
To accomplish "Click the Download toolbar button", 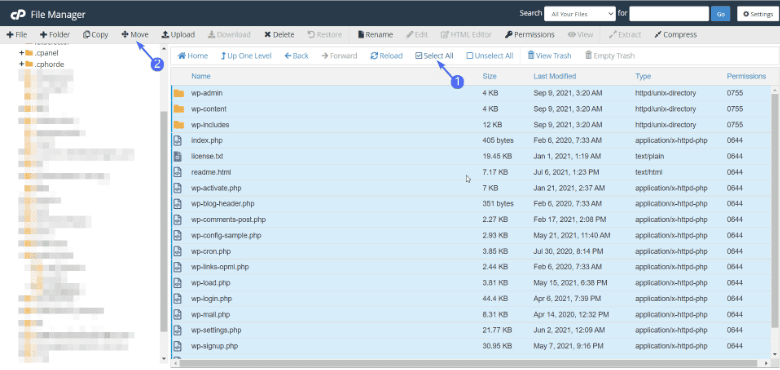I will 229,35.
